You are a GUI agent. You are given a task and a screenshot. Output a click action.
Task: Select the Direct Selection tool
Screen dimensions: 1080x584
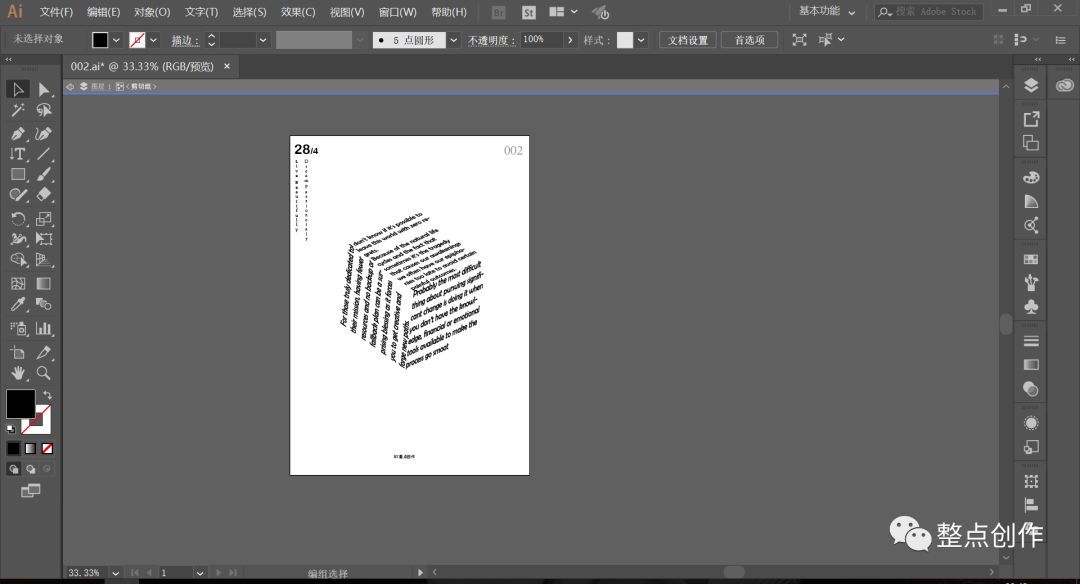click(44, 90)
